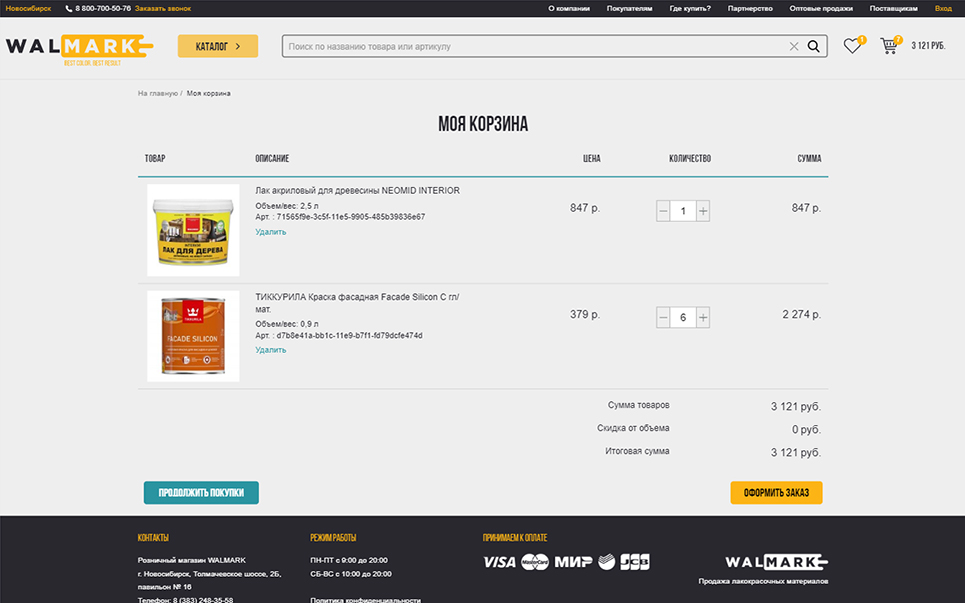Click Оформить заказ button
The image size is (965, 603).
click(x=776, y=493)
